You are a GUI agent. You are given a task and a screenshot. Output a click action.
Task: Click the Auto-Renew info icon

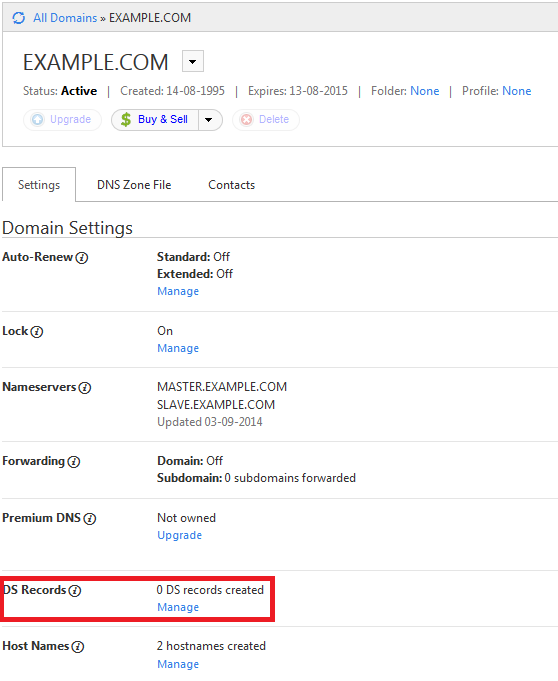click(x=82, y=258)
